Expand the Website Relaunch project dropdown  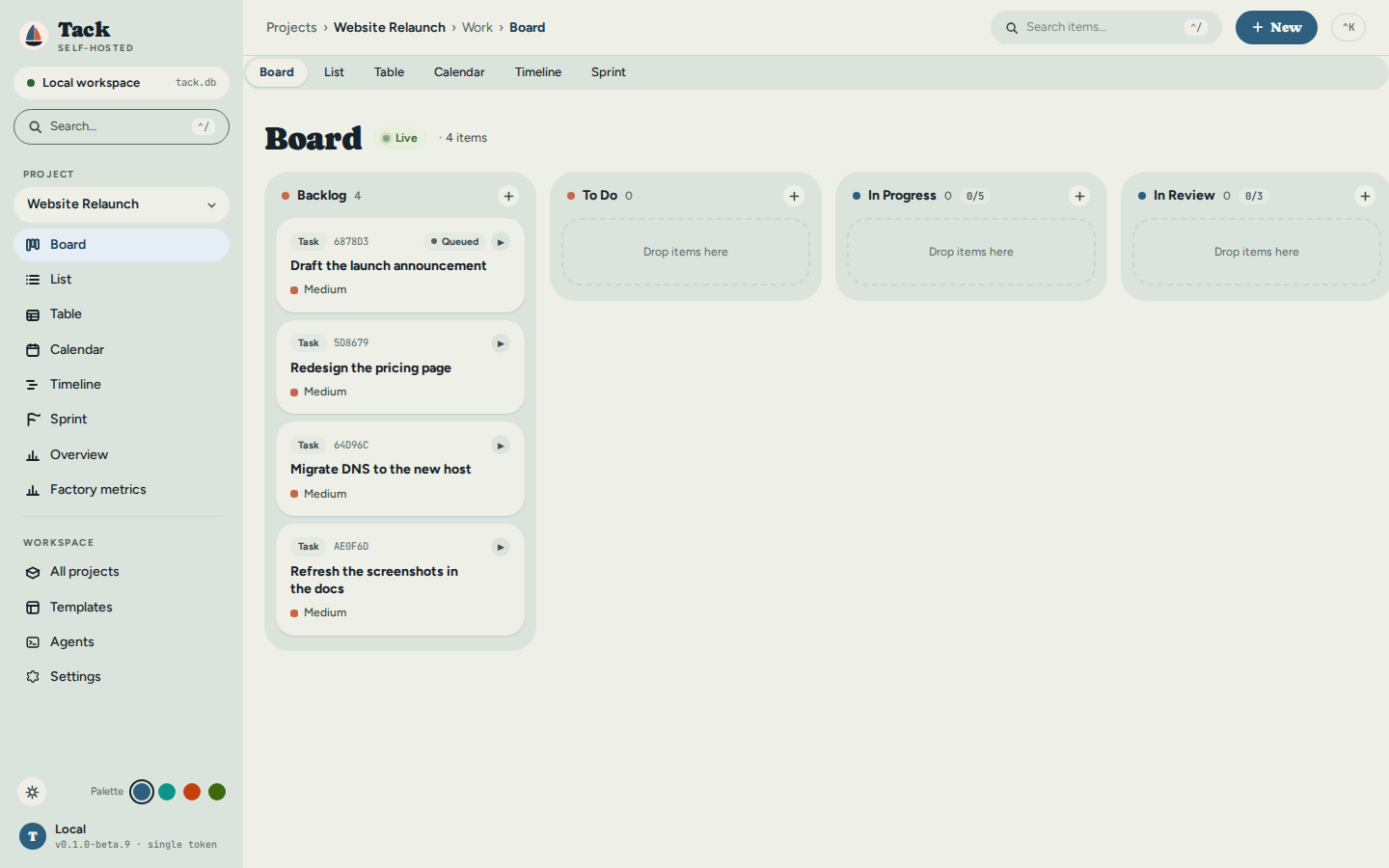pos(122,204)
